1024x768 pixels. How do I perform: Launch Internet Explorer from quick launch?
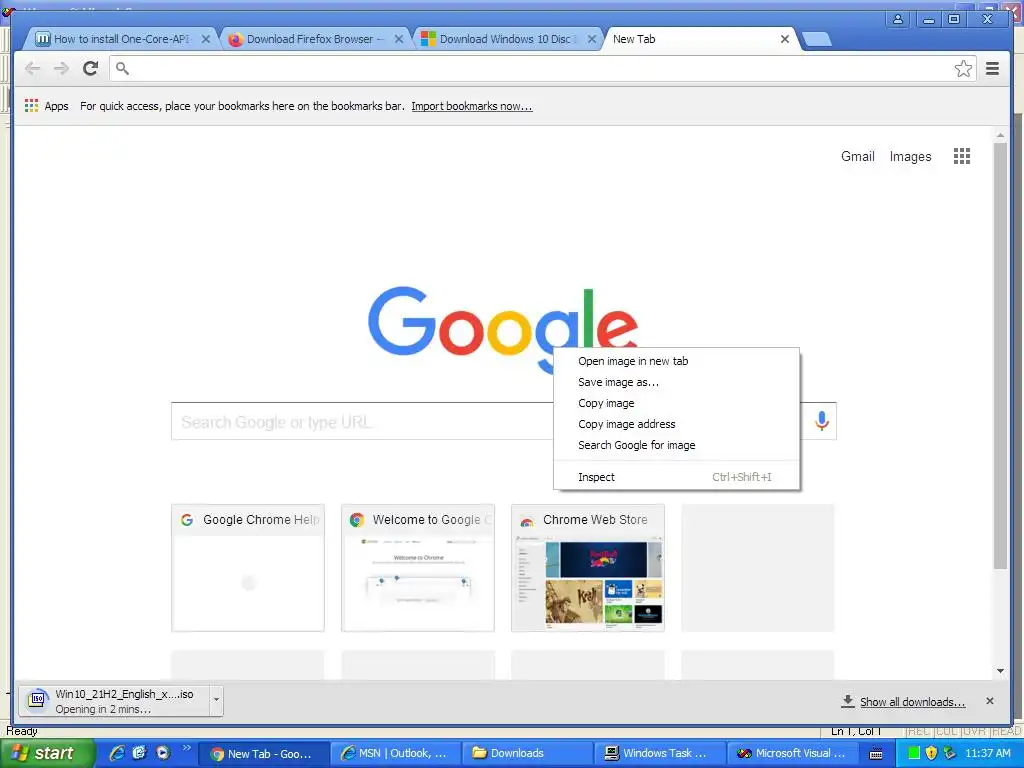tap(117, 753)
